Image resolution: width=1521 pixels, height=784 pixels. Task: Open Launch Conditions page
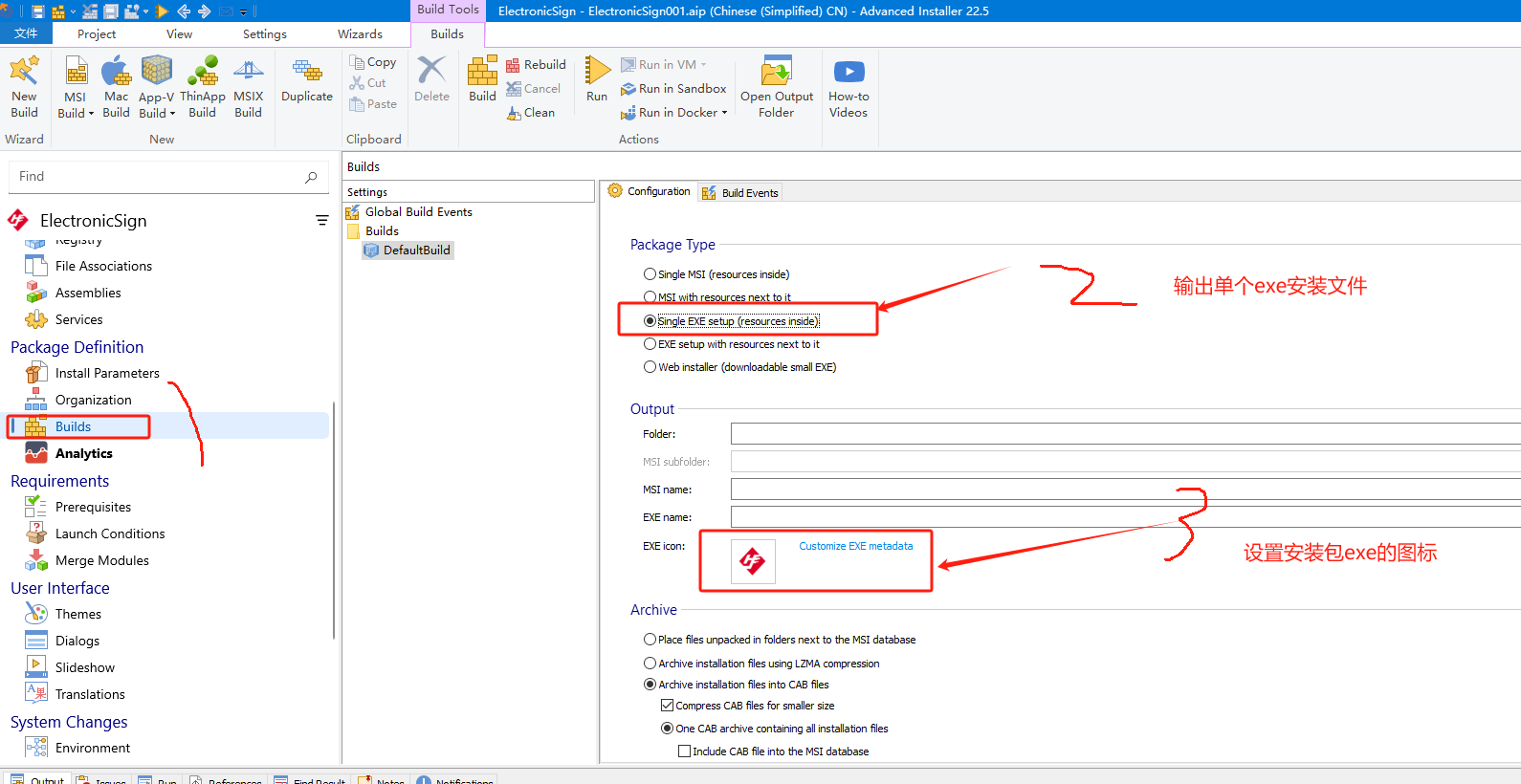pos(110,534)
